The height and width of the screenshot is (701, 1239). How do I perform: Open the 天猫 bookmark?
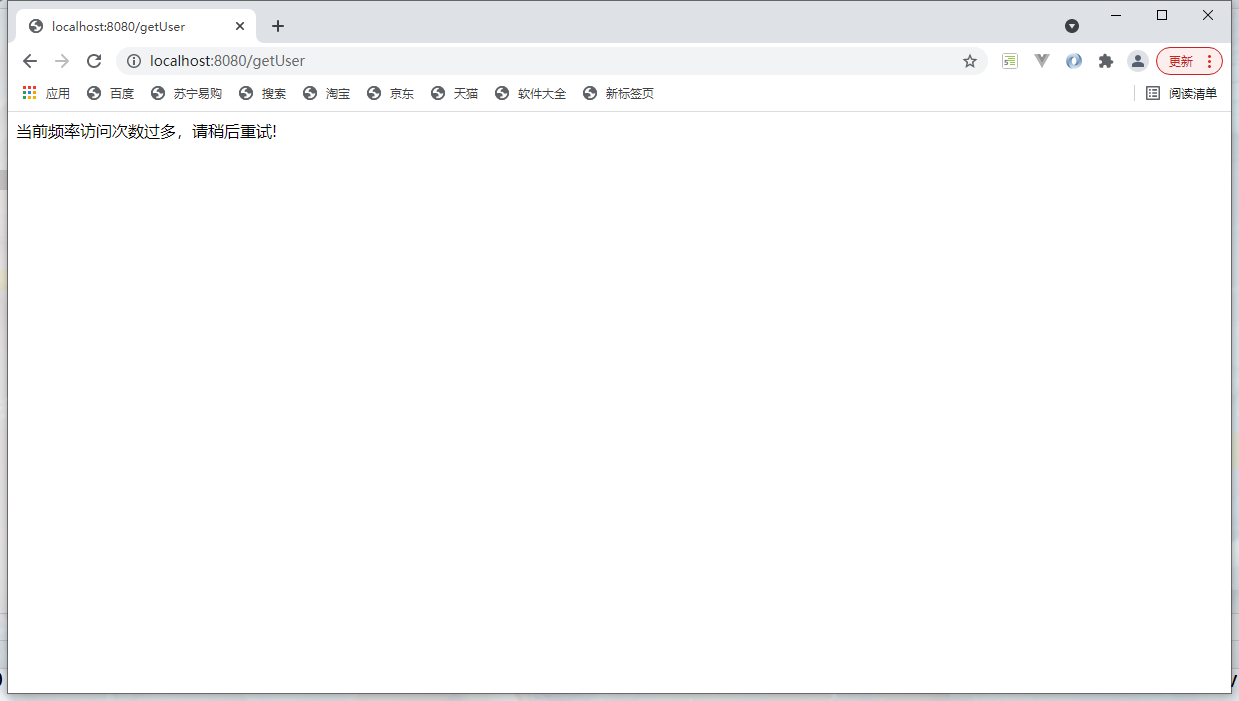454,93
